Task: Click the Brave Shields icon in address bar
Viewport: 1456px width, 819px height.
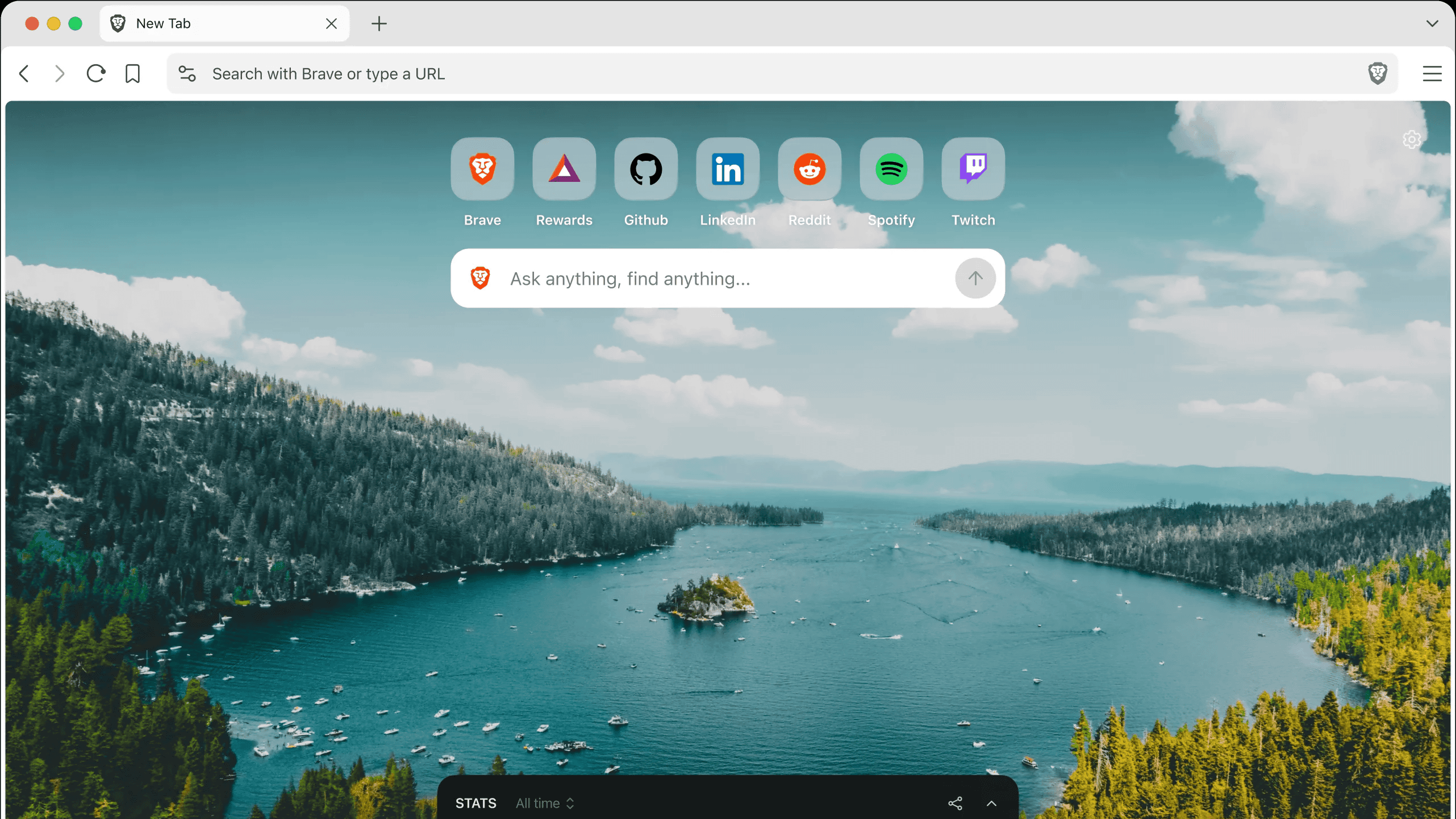Action: pos(1378,73)
